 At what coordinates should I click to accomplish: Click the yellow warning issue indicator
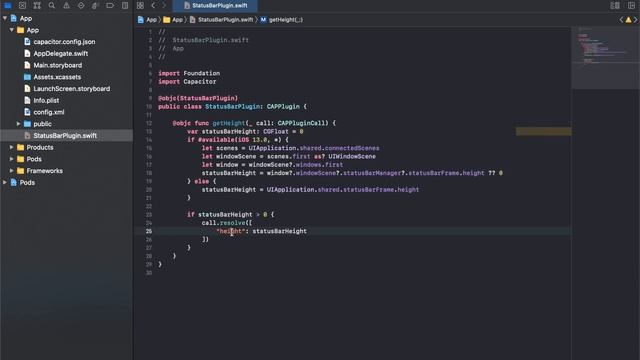[x=629, y=20]
